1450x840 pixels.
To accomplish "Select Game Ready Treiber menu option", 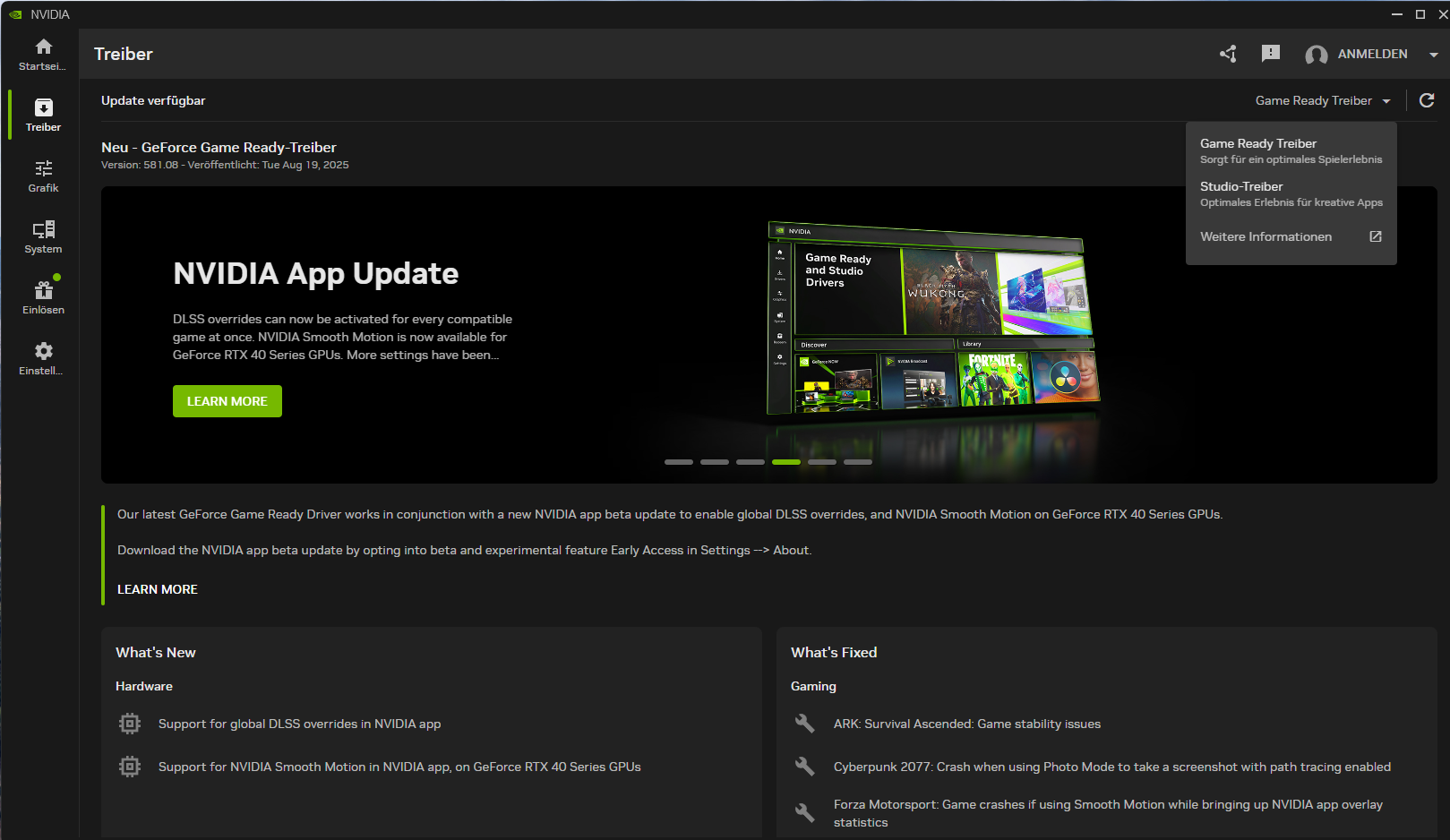I will click(1291, 150).
